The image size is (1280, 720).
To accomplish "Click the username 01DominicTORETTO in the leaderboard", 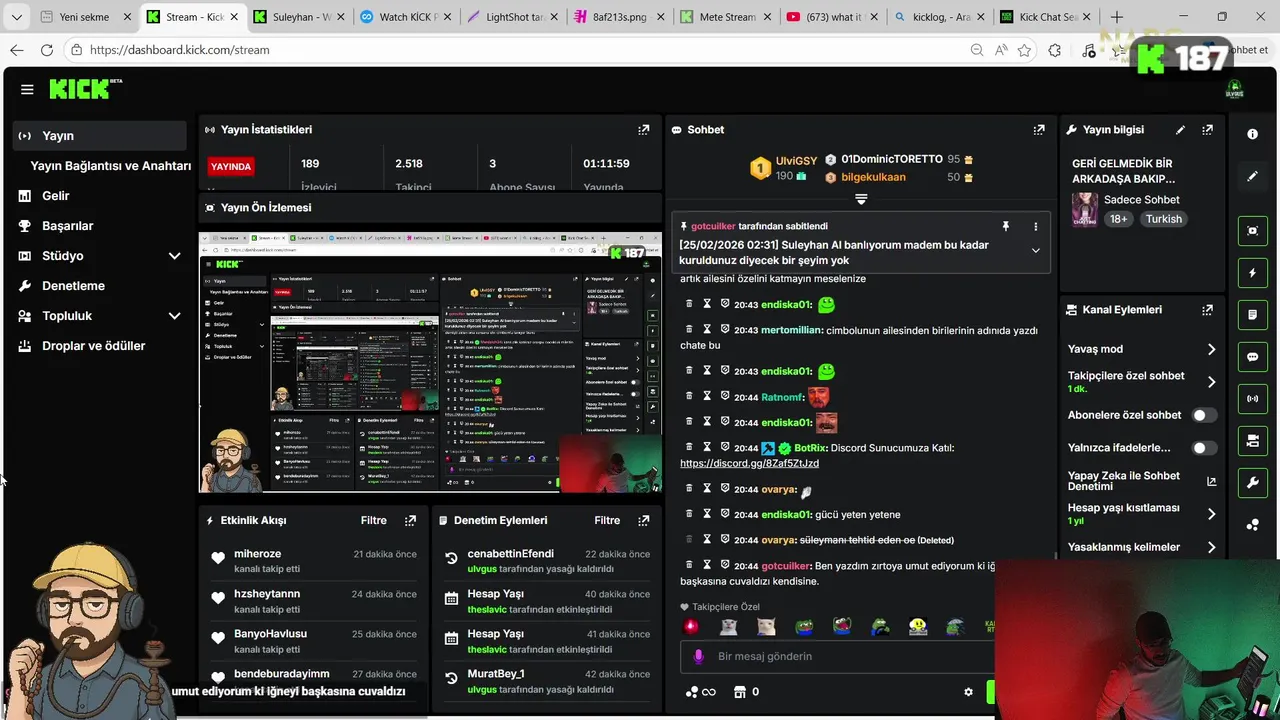I will tap(892, 159).
